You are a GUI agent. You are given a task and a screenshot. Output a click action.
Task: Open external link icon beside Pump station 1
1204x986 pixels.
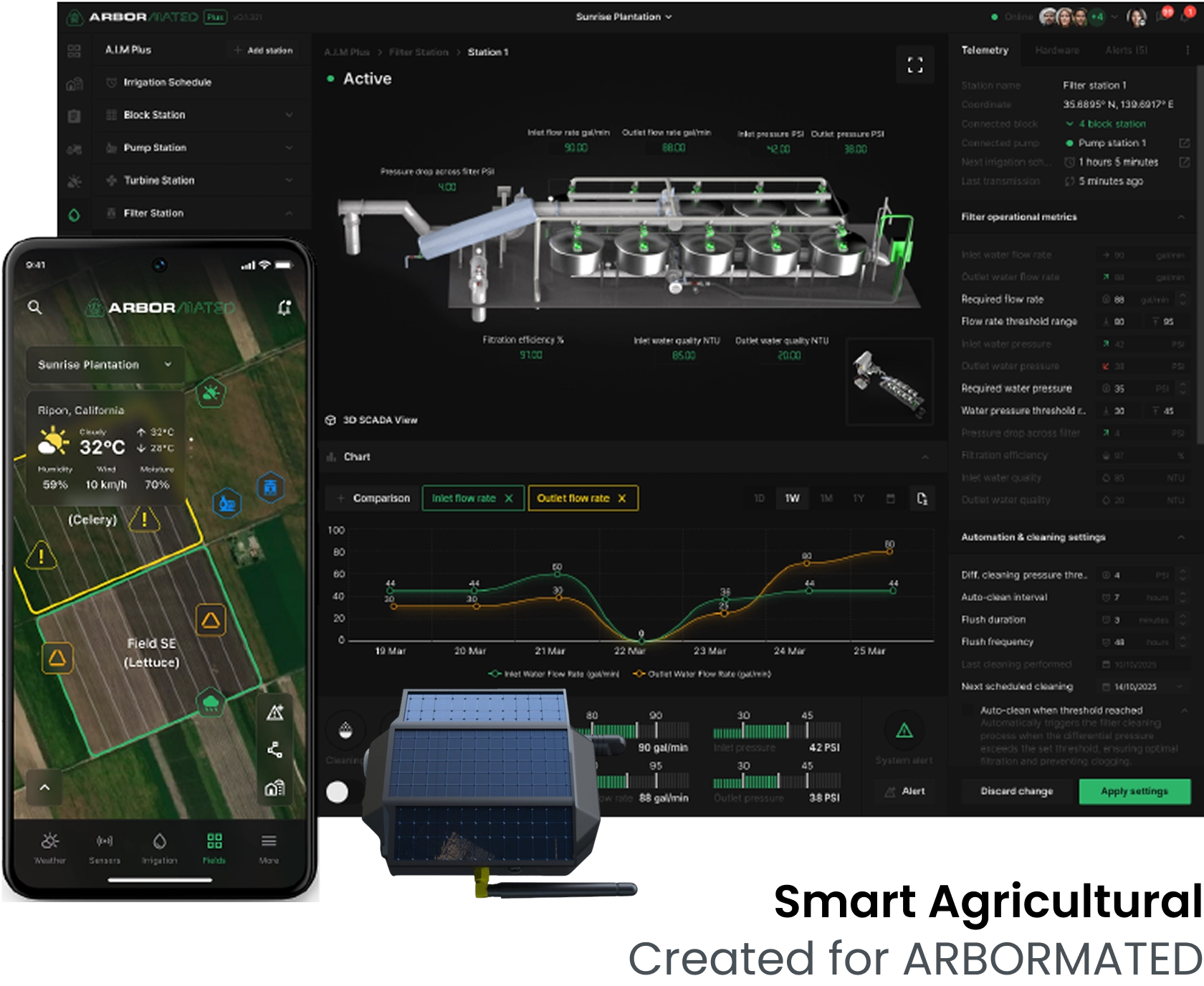coord(1184,143)
